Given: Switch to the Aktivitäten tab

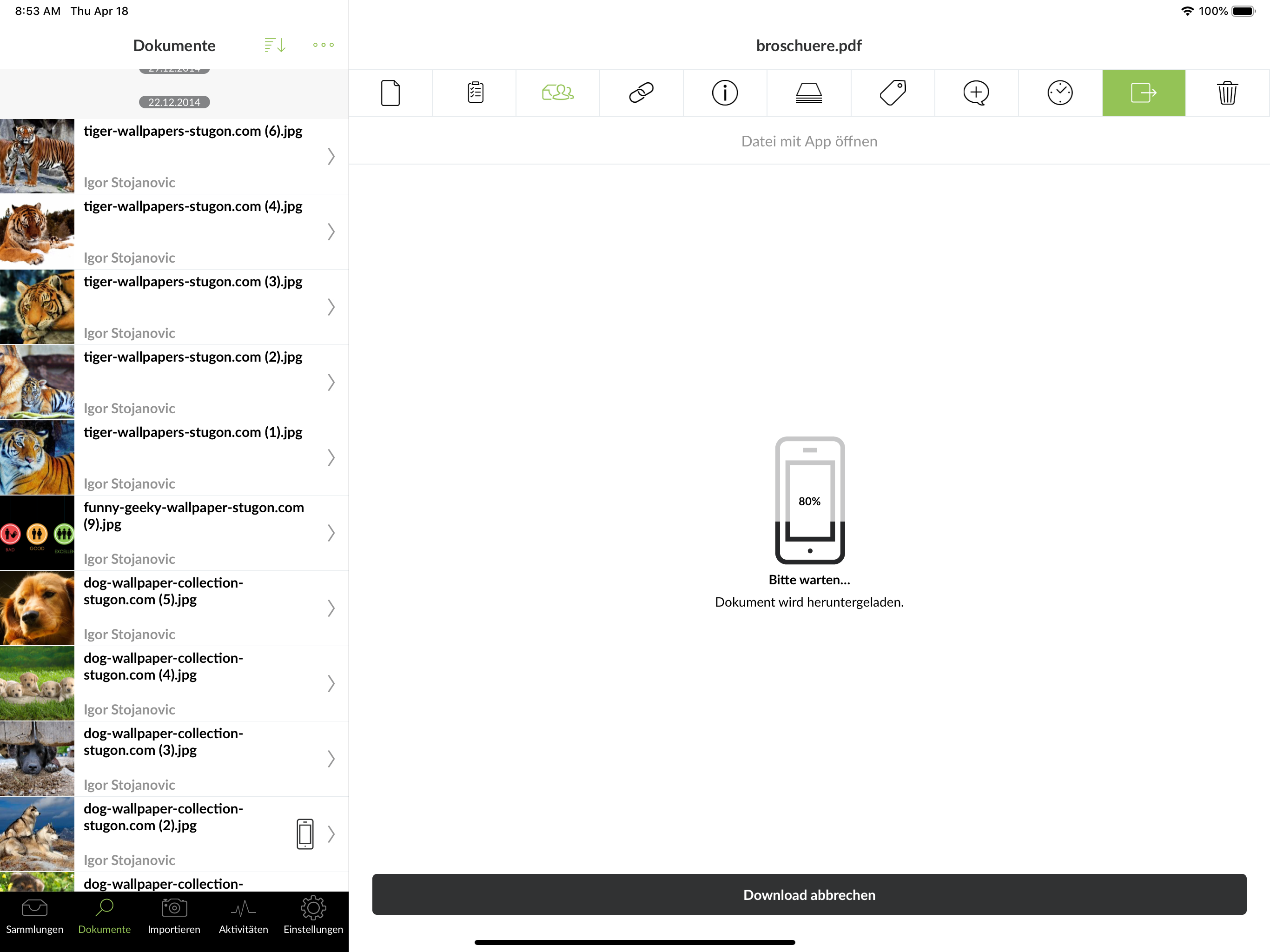Looking at the screenshot, I should (244, 918).
